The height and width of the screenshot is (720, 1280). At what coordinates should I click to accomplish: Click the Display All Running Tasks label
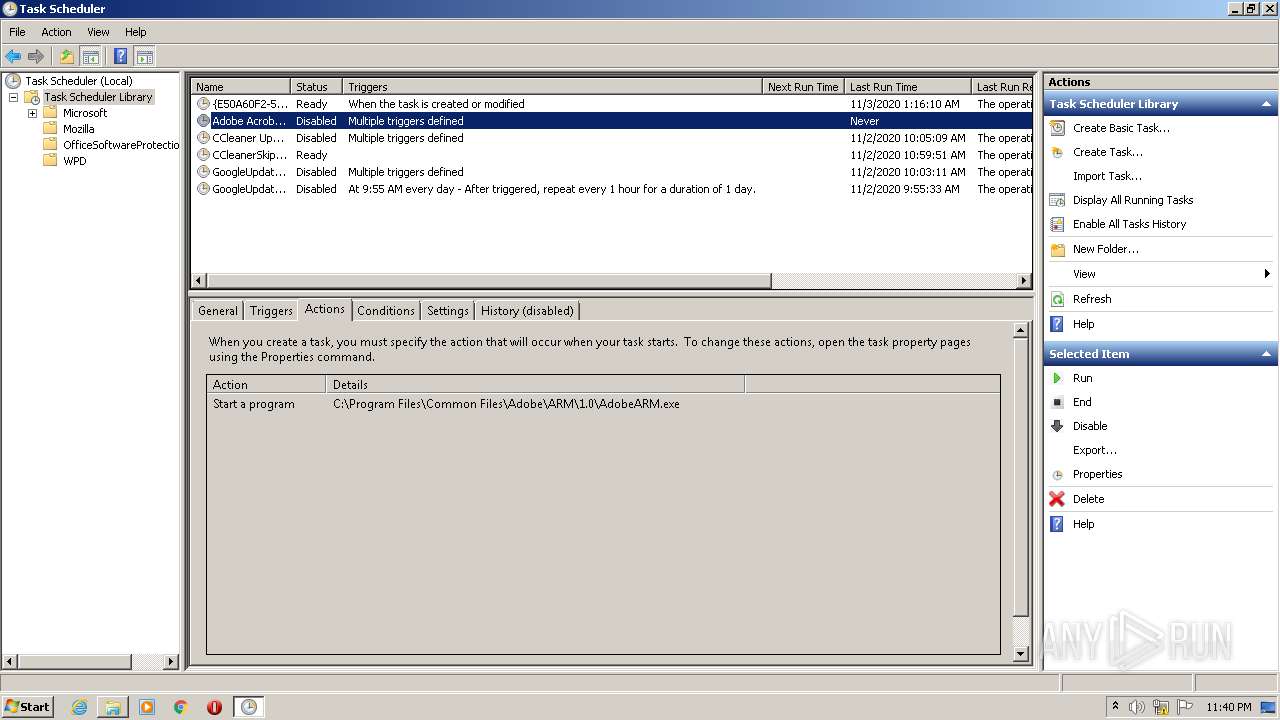point(1133,200)
